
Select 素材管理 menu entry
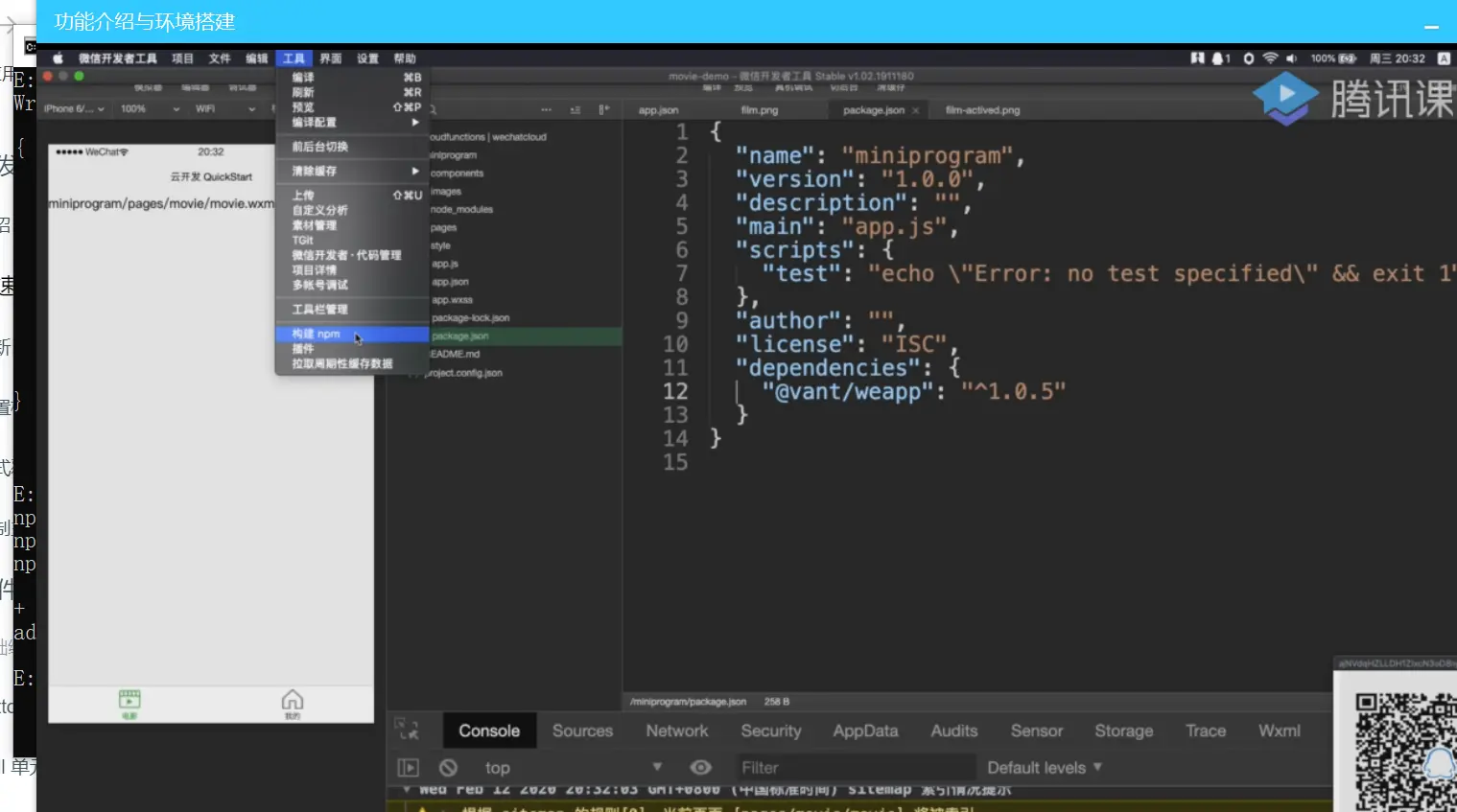(352, 225)
